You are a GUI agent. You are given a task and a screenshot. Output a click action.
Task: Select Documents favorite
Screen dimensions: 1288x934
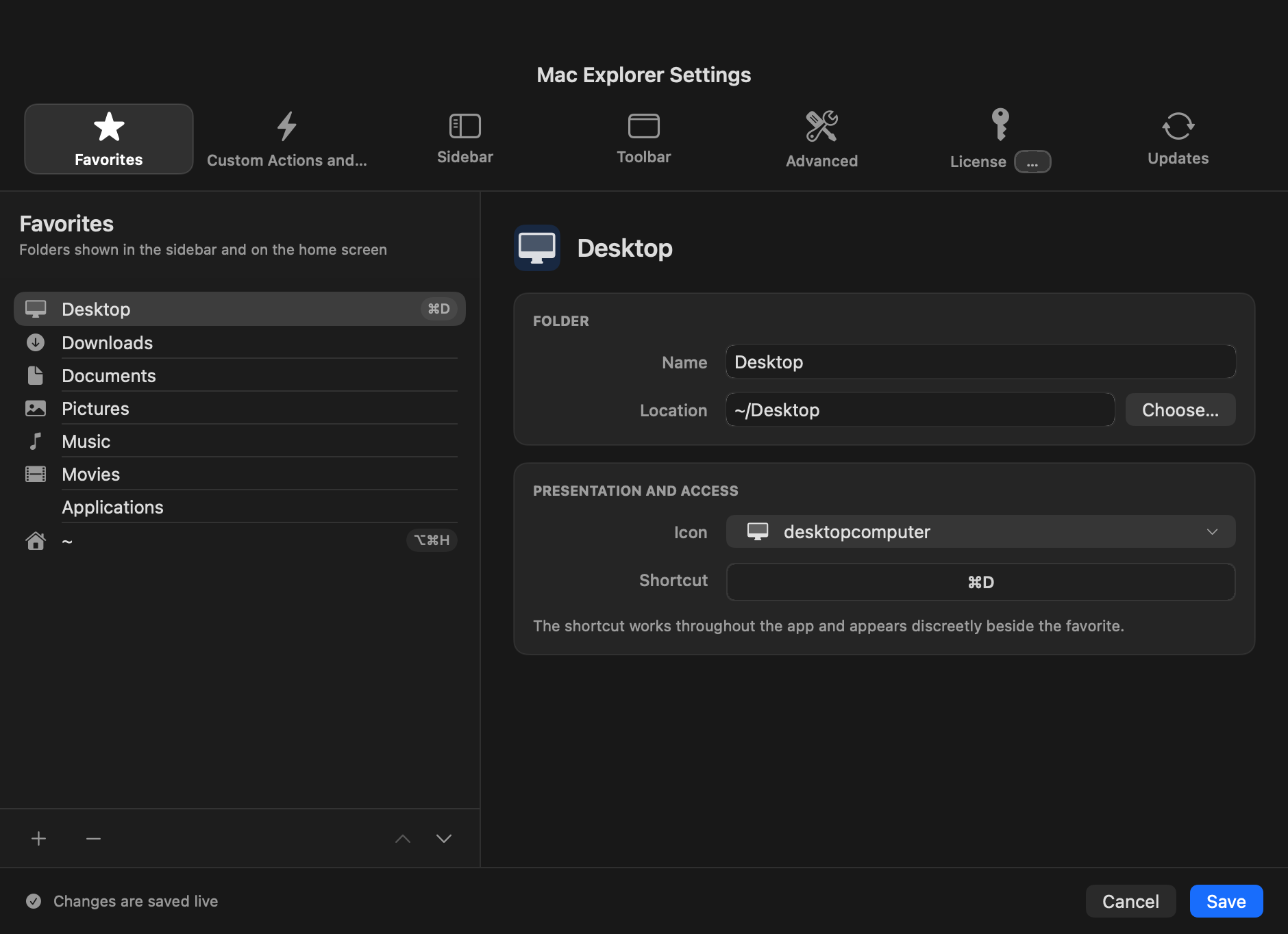240,375
